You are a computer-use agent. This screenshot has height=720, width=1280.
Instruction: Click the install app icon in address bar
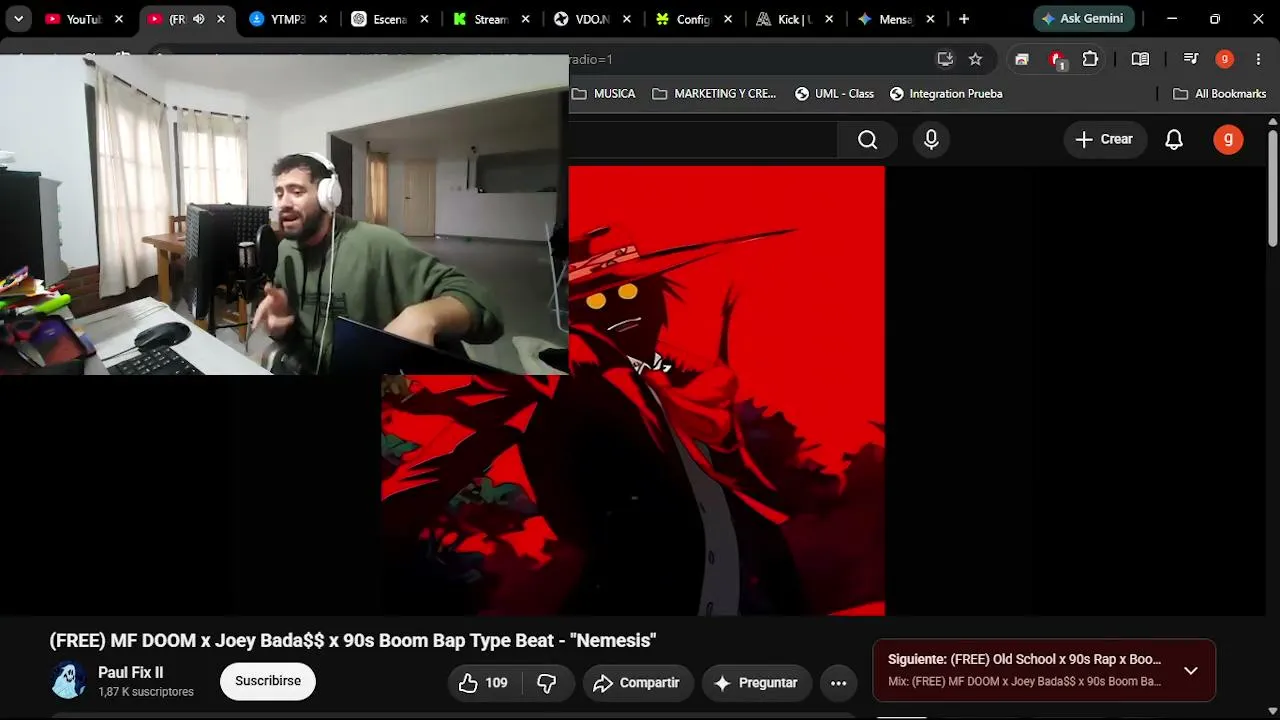945,59
